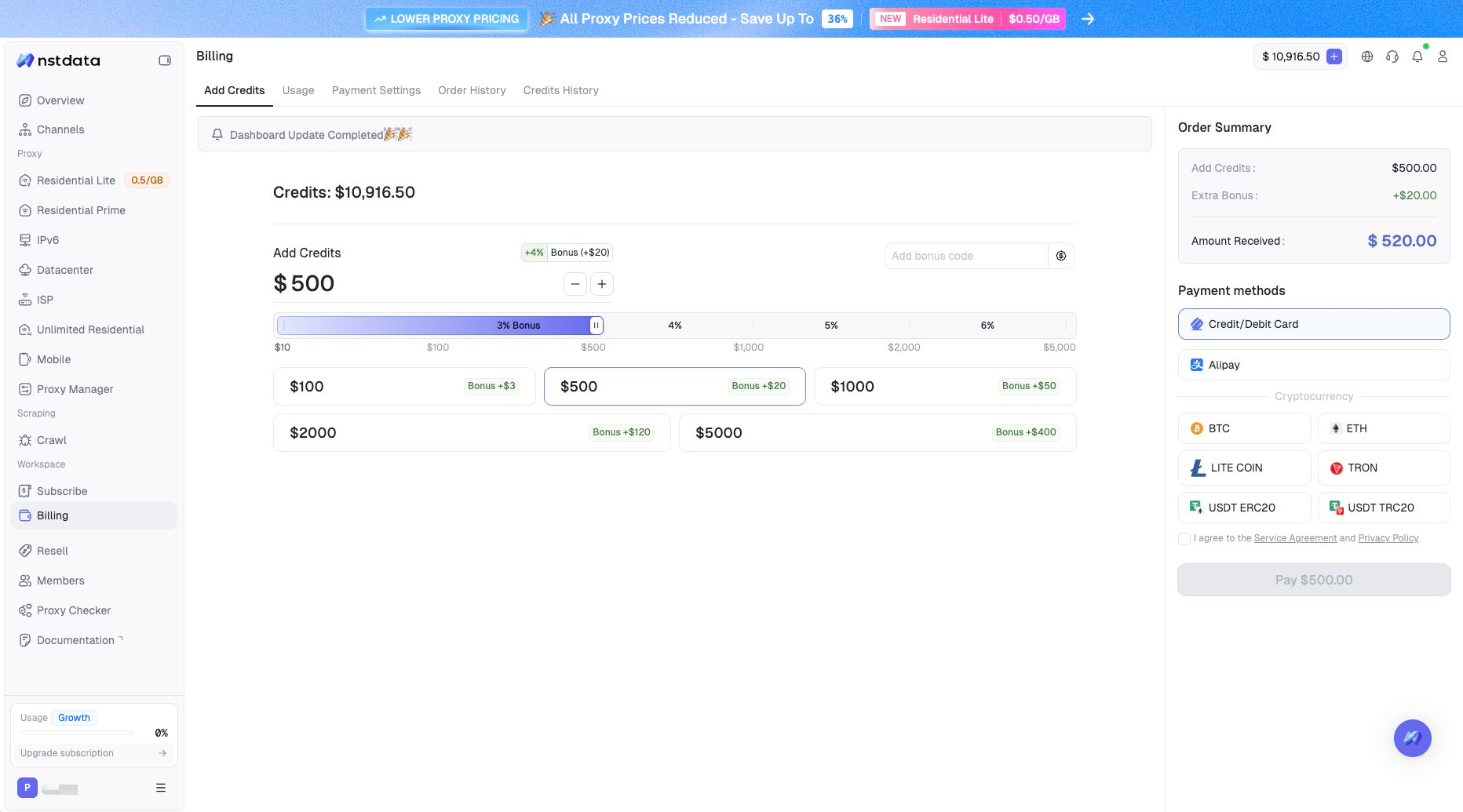The image size is (1463, 812).
Task: Open Residential Lite proxy page
Action: coord(95,180)
